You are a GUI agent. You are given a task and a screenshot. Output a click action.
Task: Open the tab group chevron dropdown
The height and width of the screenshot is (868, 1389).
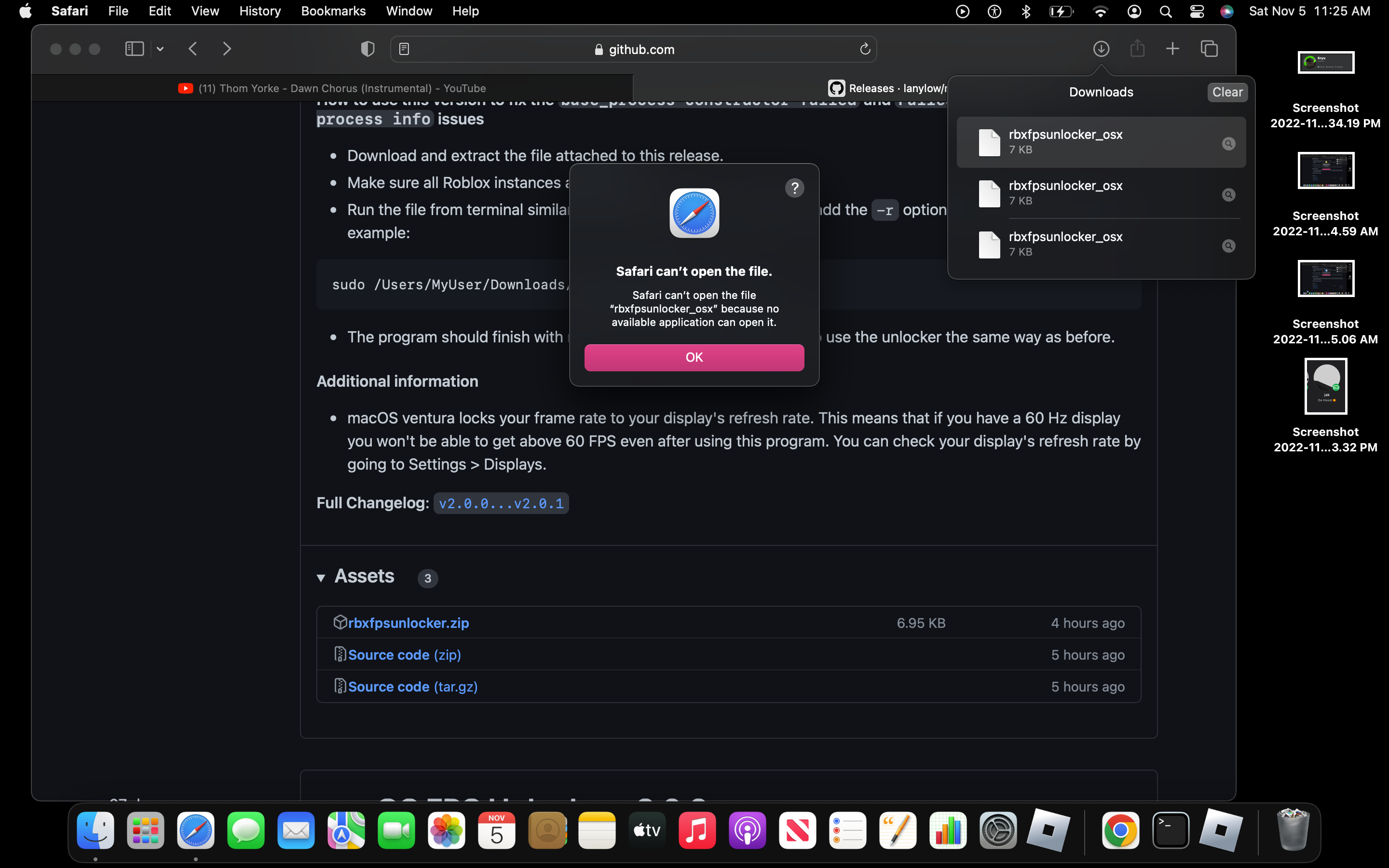[159, 49]
